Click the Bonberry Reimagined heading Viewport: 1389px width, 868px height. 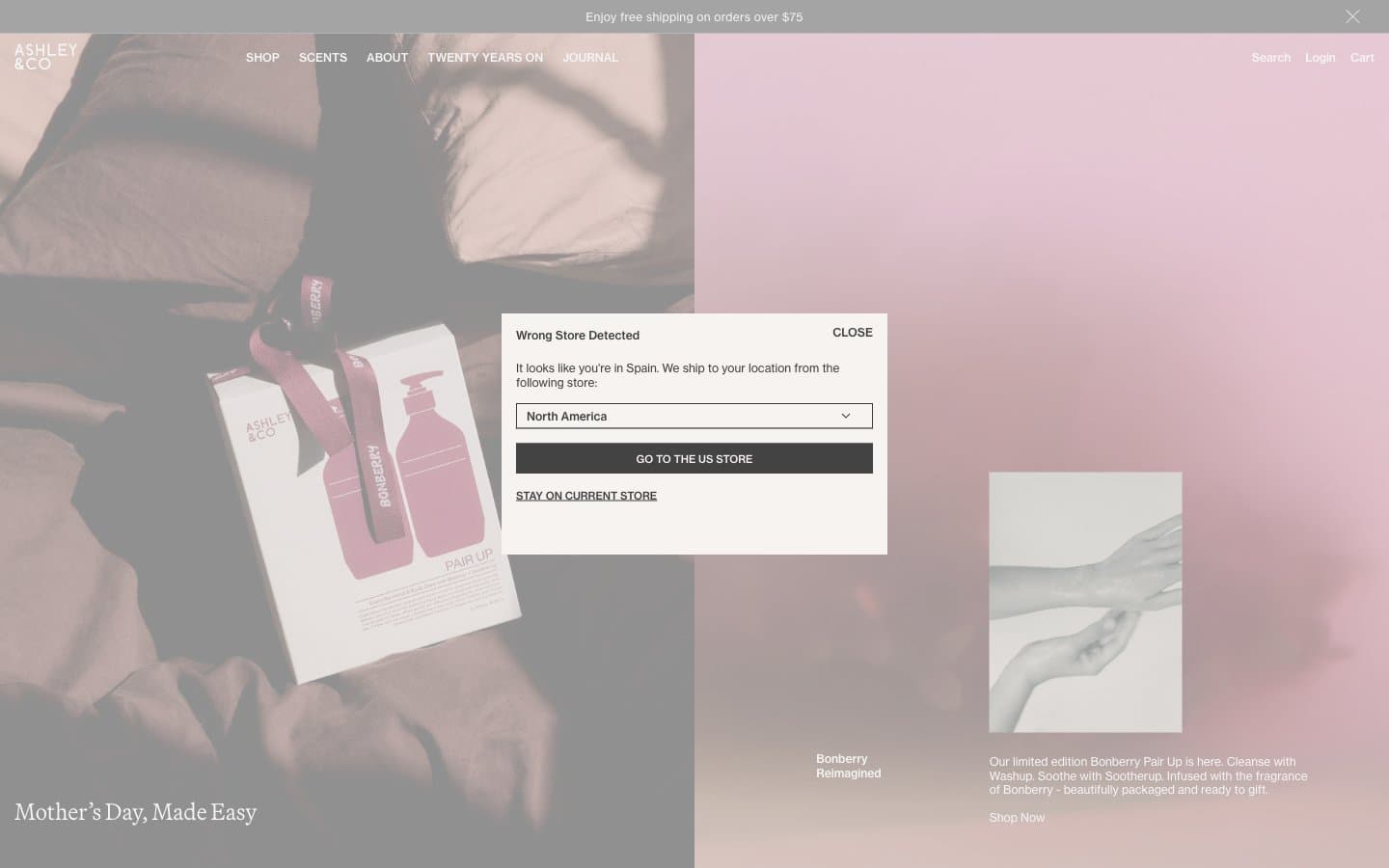tap(848, 766)
